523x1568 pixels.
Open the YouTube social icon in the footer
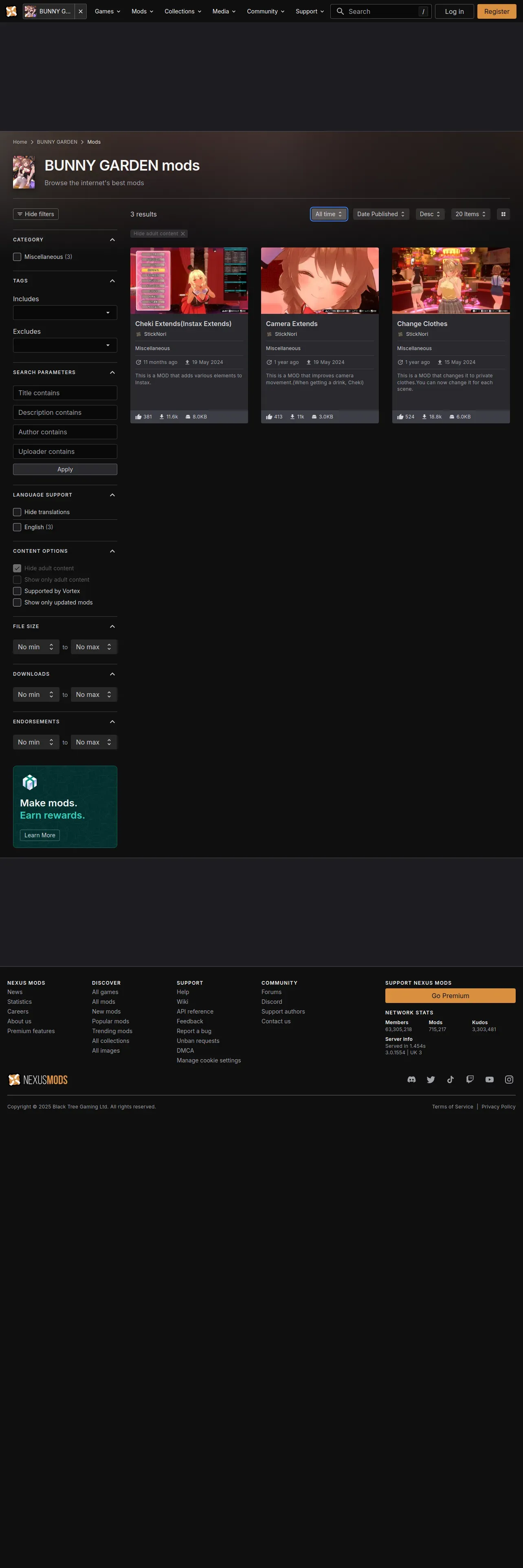click(490, 1079)
